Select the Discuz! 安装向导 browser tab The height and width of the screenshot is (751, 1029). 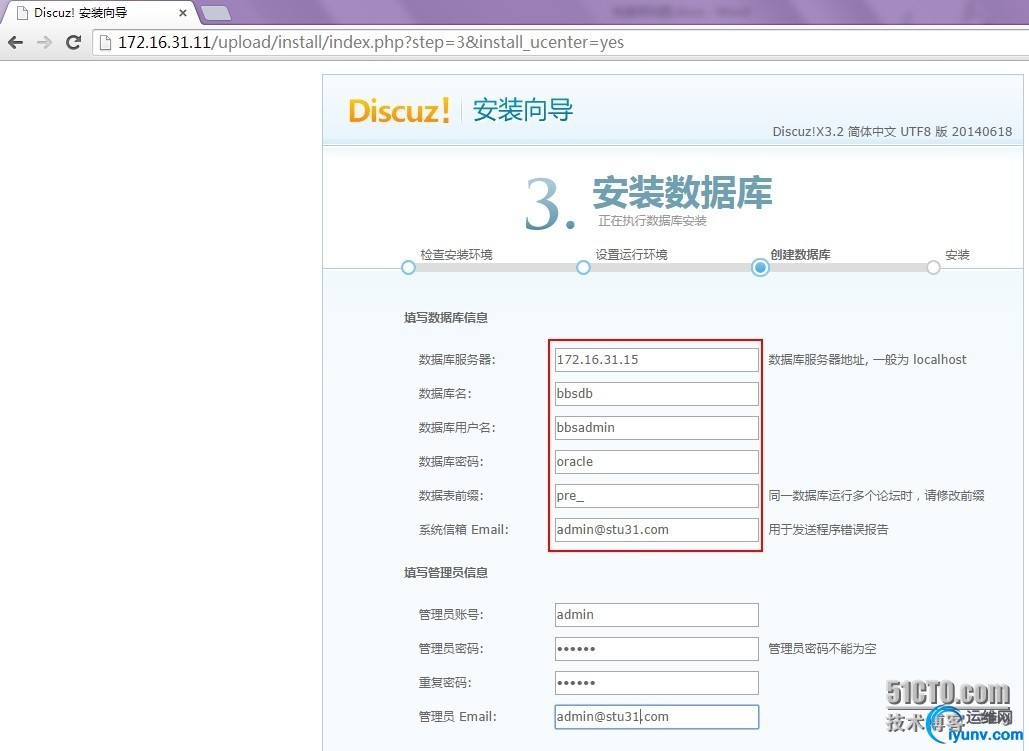[x=98, y=12]
